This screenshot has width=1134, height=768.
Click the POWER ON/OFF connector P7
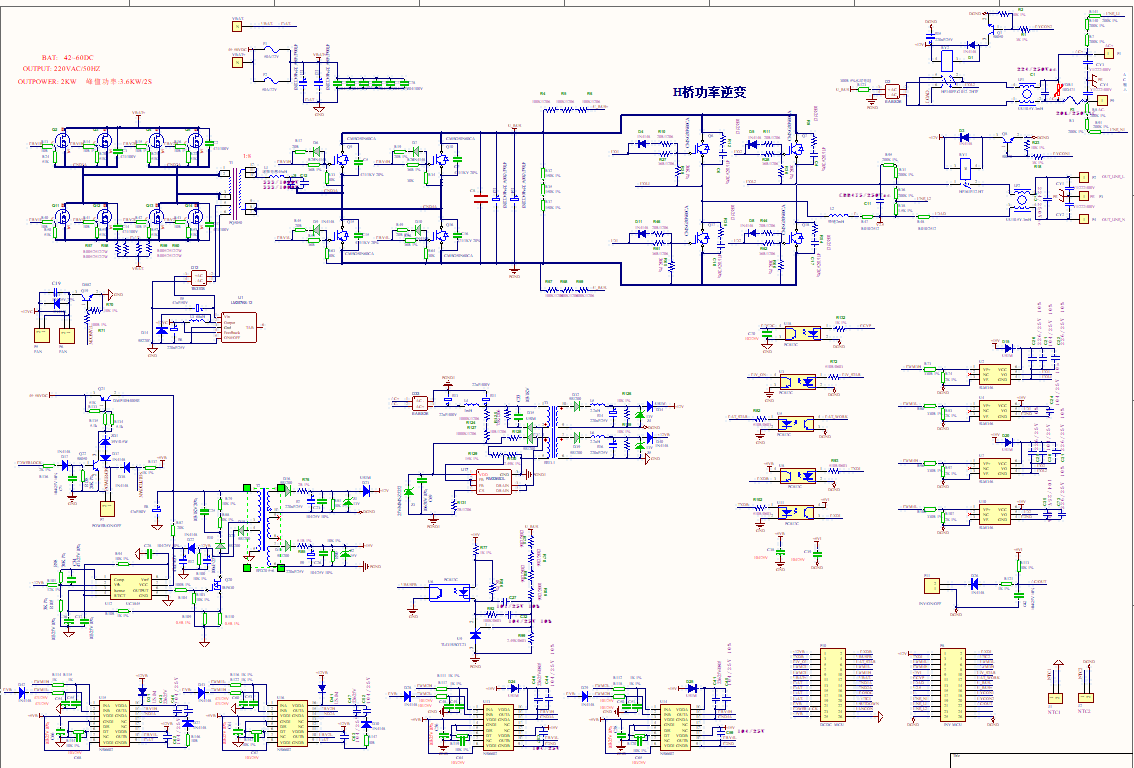pos(107,509)
